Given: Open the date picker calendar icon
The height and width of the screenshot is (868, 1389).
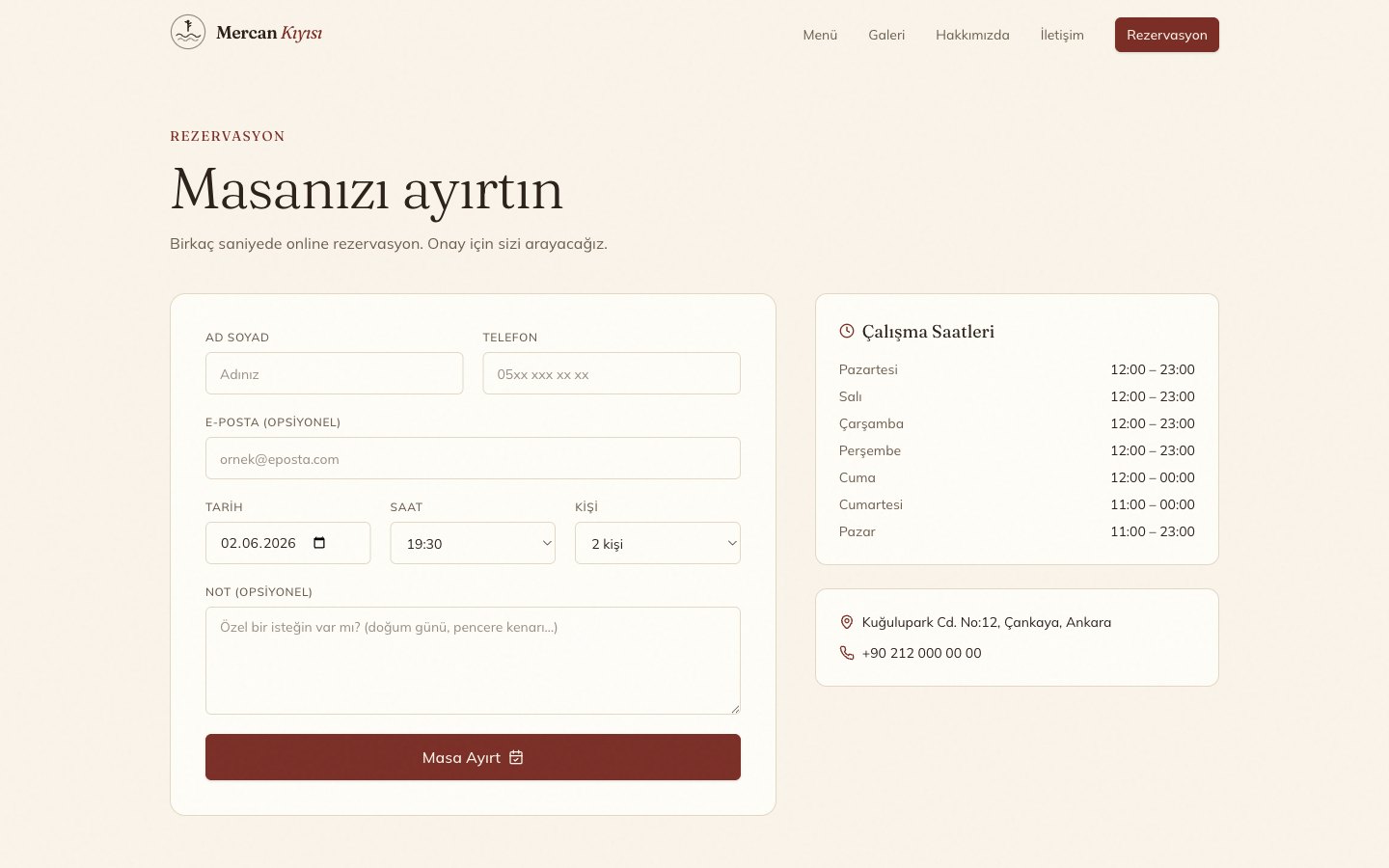Looking at the screenshot, I should [319, 543].
